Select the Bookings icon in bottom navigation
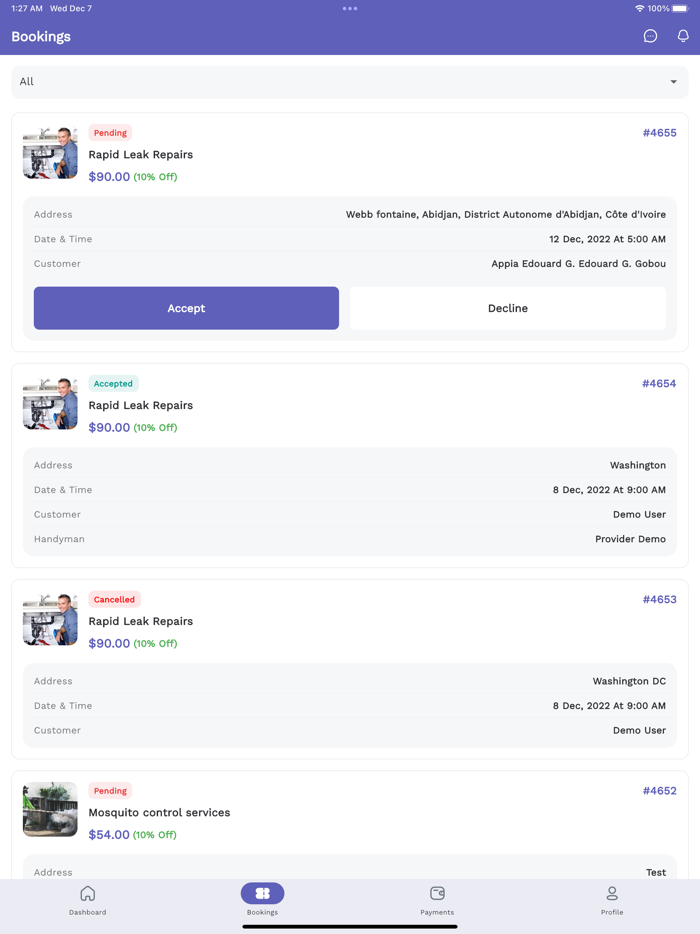 (262, 894)
